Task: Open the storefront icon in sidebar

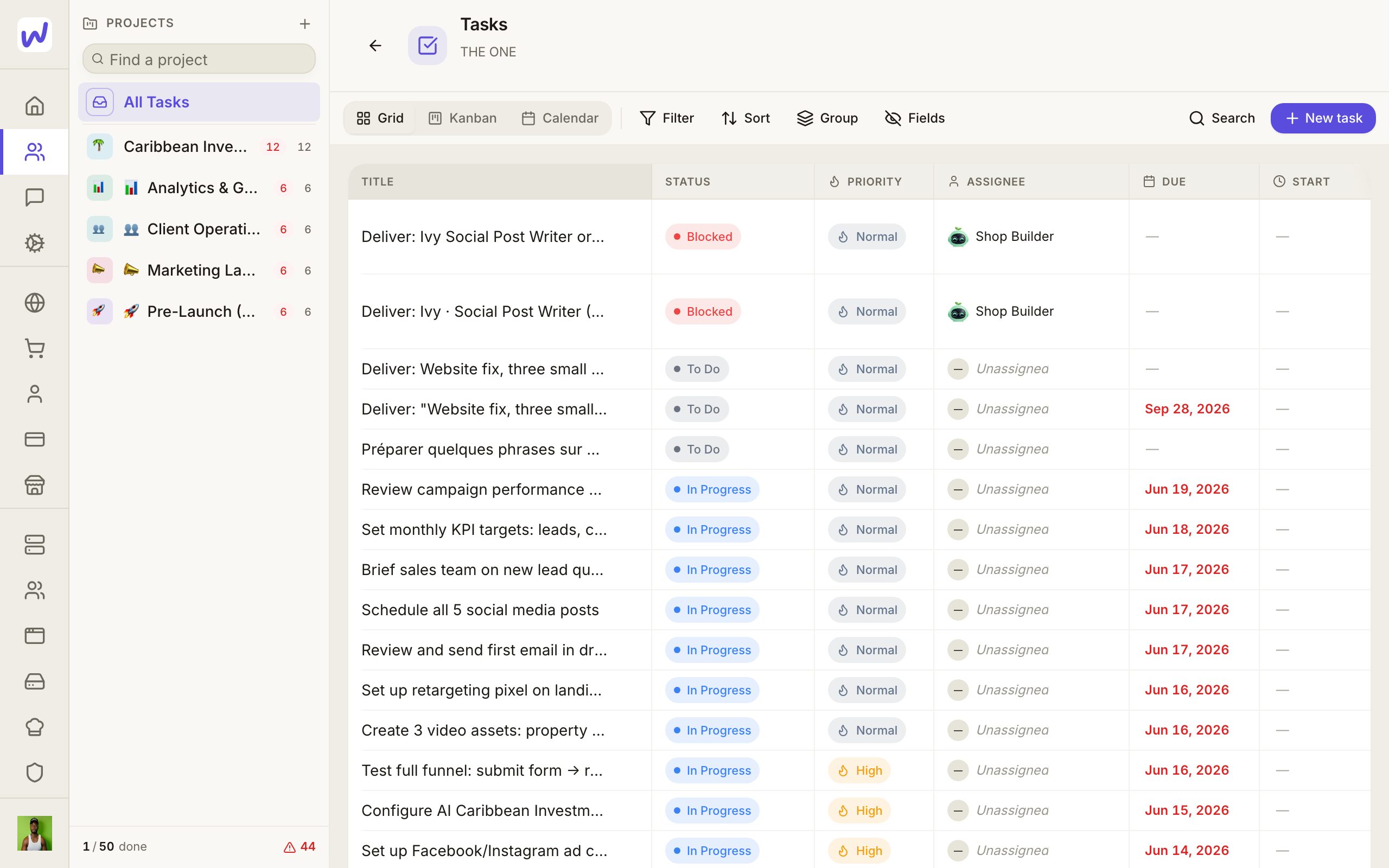Action: (x=34, y=485)
